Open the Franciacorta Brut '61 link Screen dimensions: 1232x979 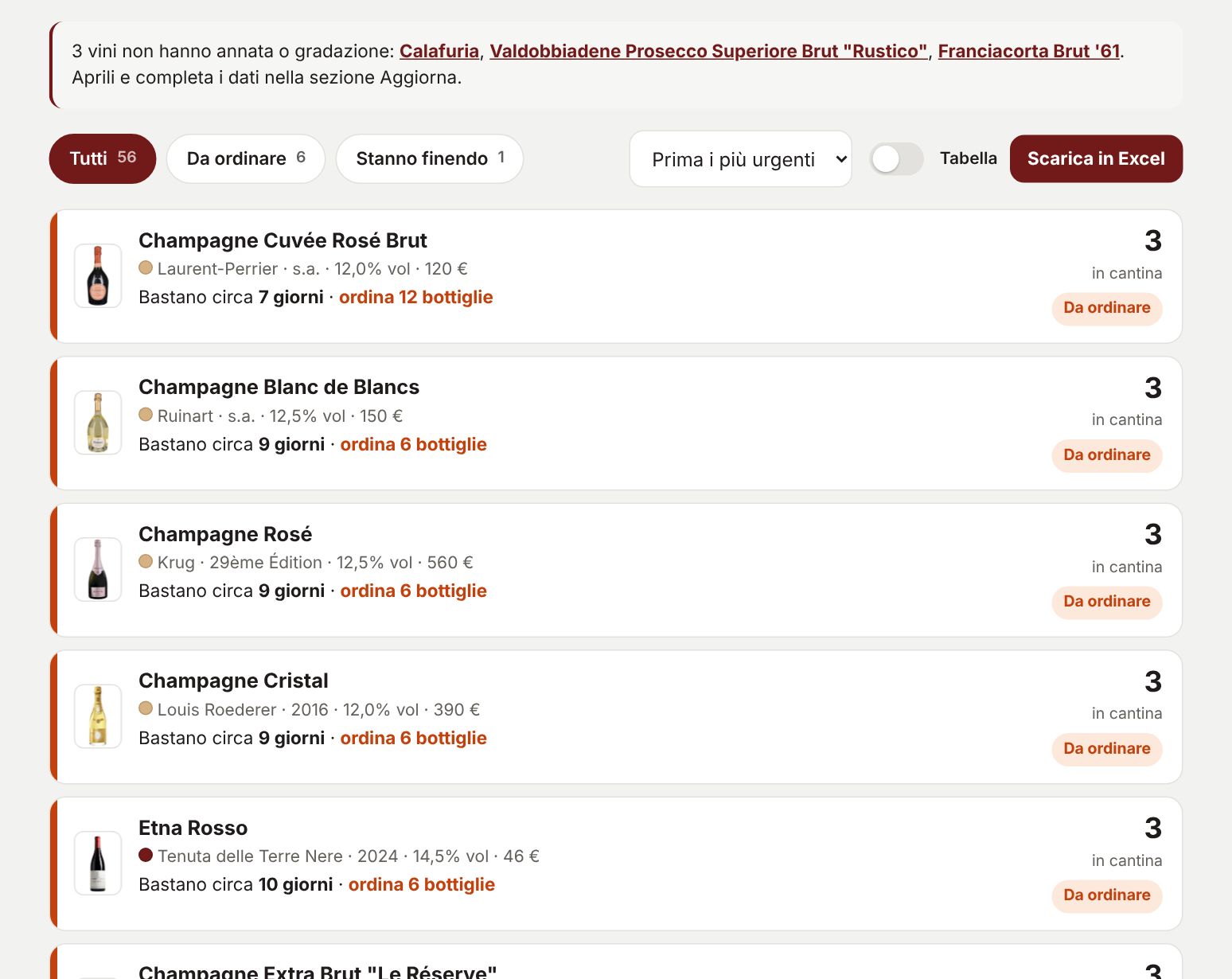click(1029, 51)
